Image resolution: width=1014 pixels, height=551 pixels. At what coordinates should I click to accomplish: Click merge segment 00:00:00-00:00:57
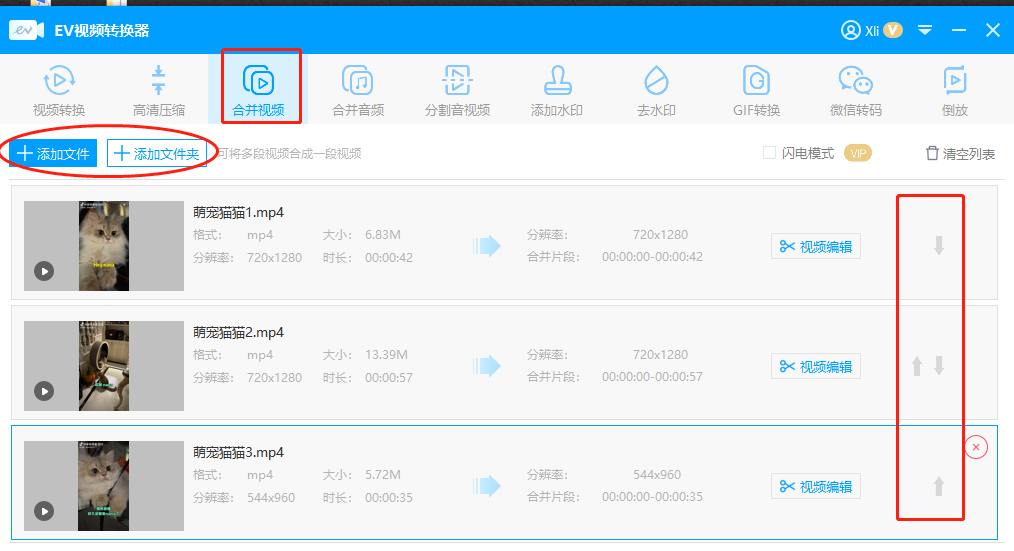point(652,377)
